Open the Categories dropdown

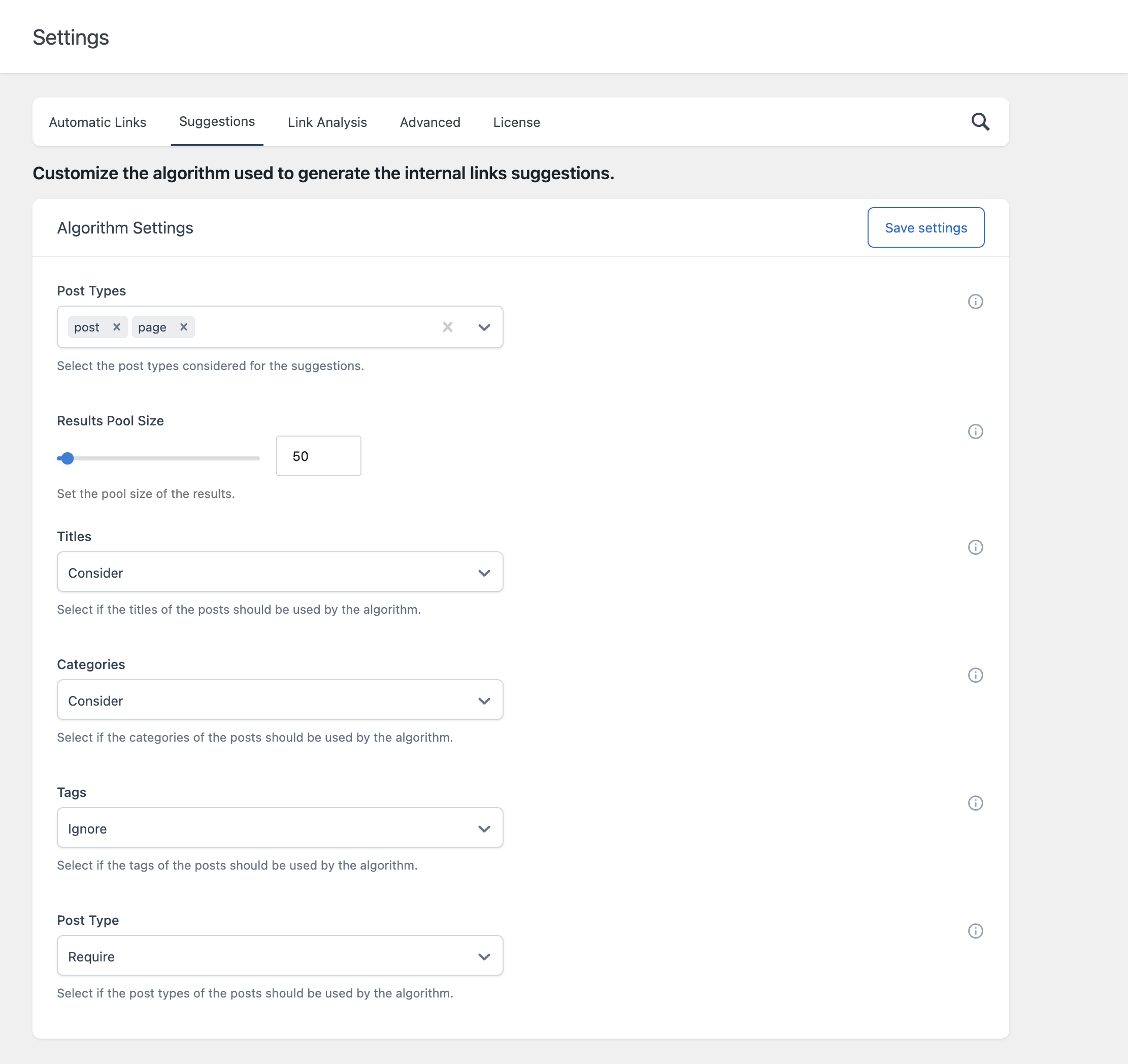coord(280,700)
